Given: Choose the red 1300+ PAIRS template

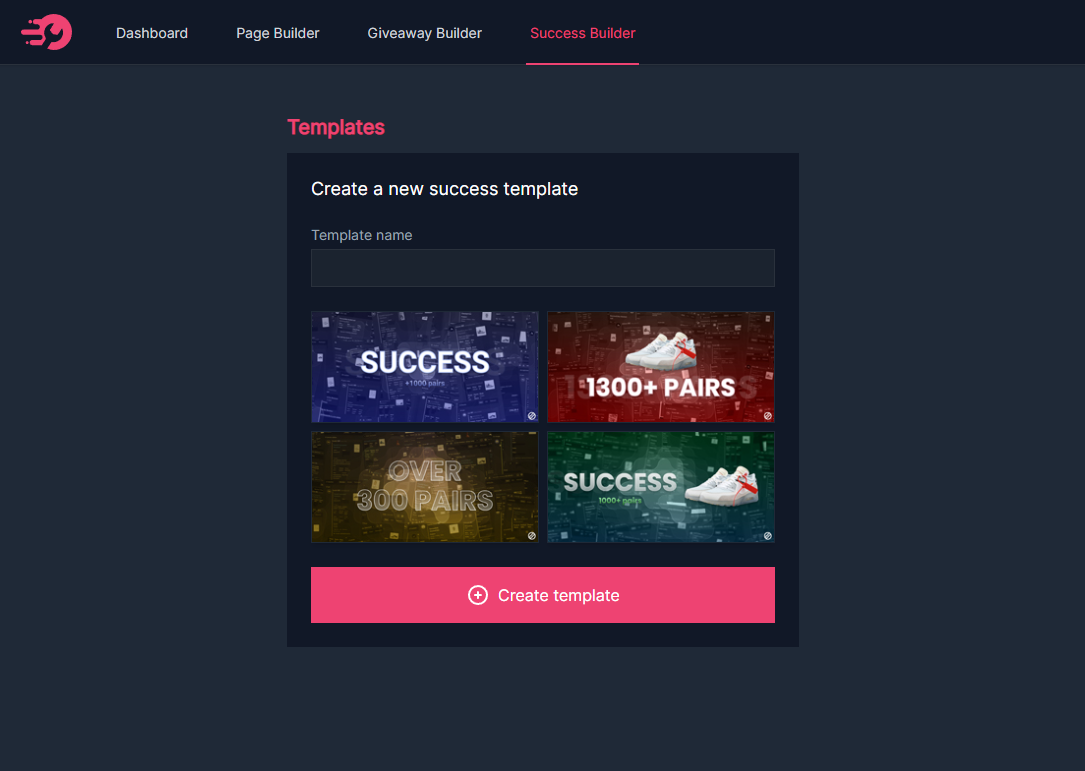Looking at the screenshot, I should (661, 367).
